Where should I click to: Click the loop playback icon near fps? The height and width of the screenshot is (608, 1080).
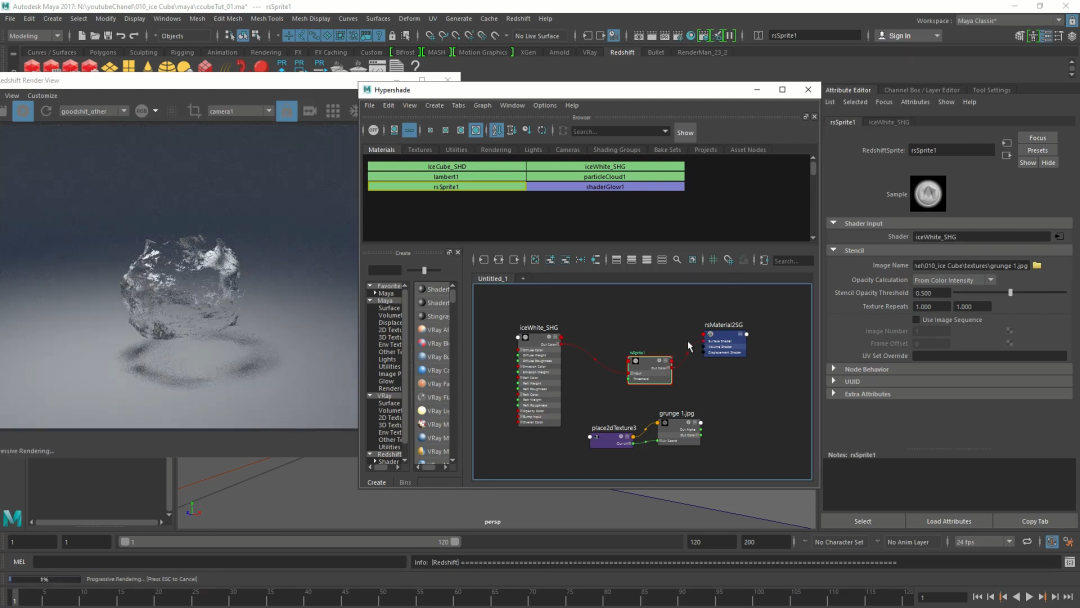(x=1027, y=542)
